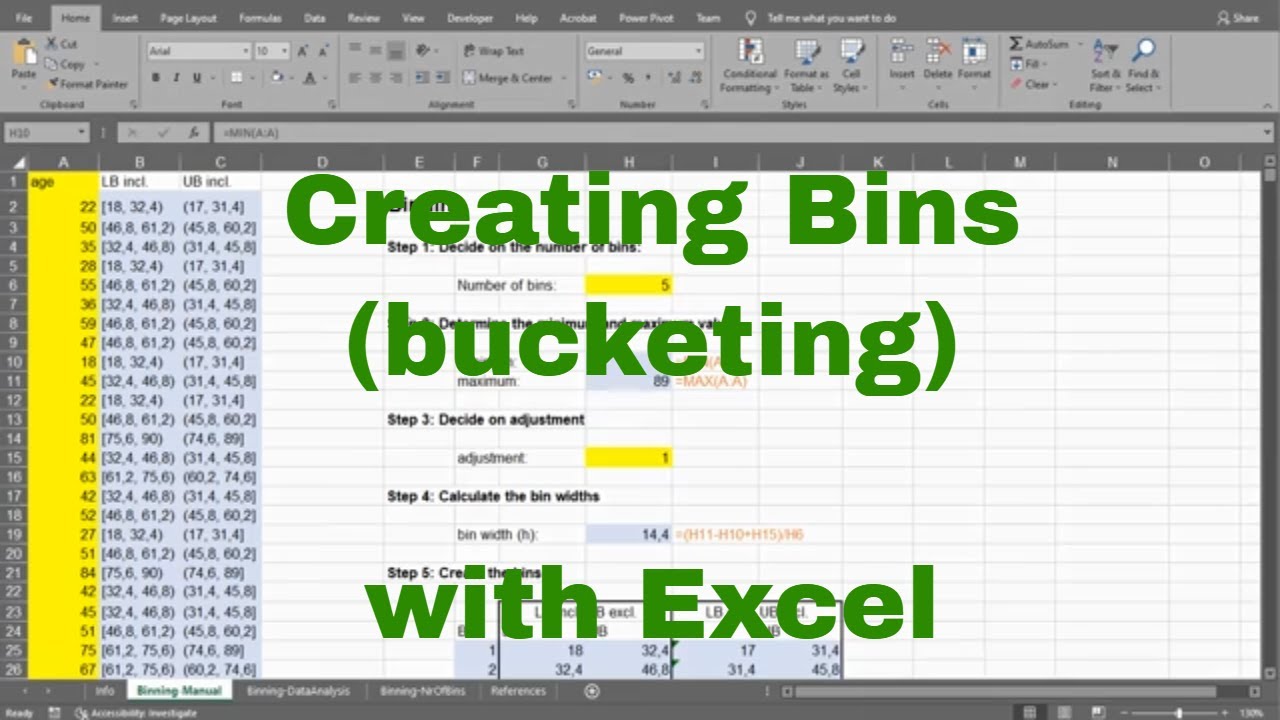
Task: Toggle Align Left
Action: (x=355, y=78)
